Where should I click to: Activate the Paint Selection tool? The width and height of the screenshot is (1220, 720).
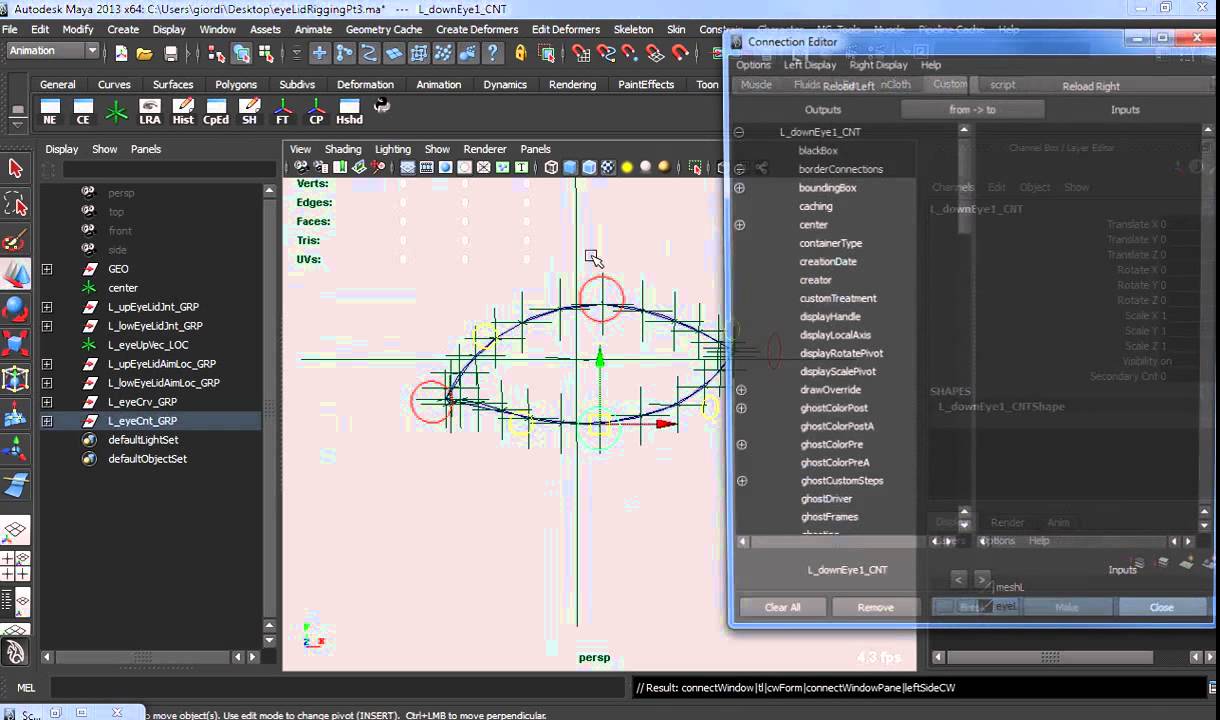[15, 240]
